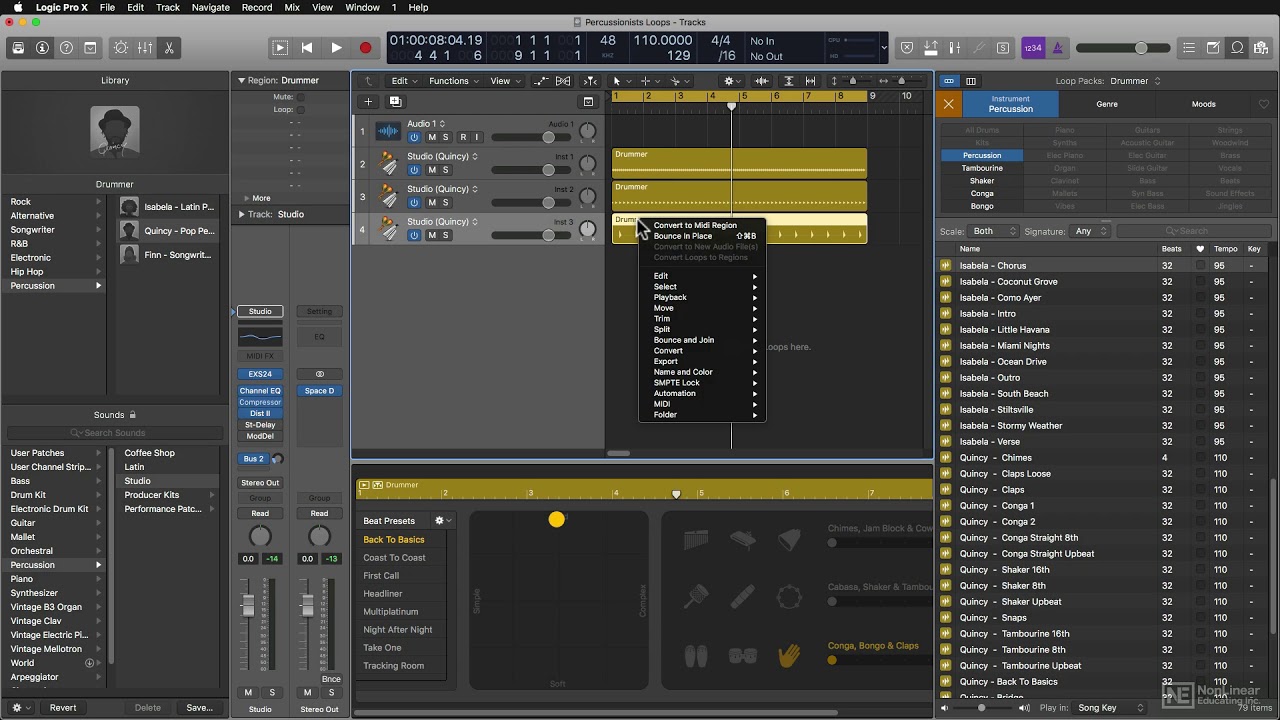Image resolution: width=1280 pixels, height=720 pixels.
Task: Click the Search Sounds field
Action: point(115,433)
